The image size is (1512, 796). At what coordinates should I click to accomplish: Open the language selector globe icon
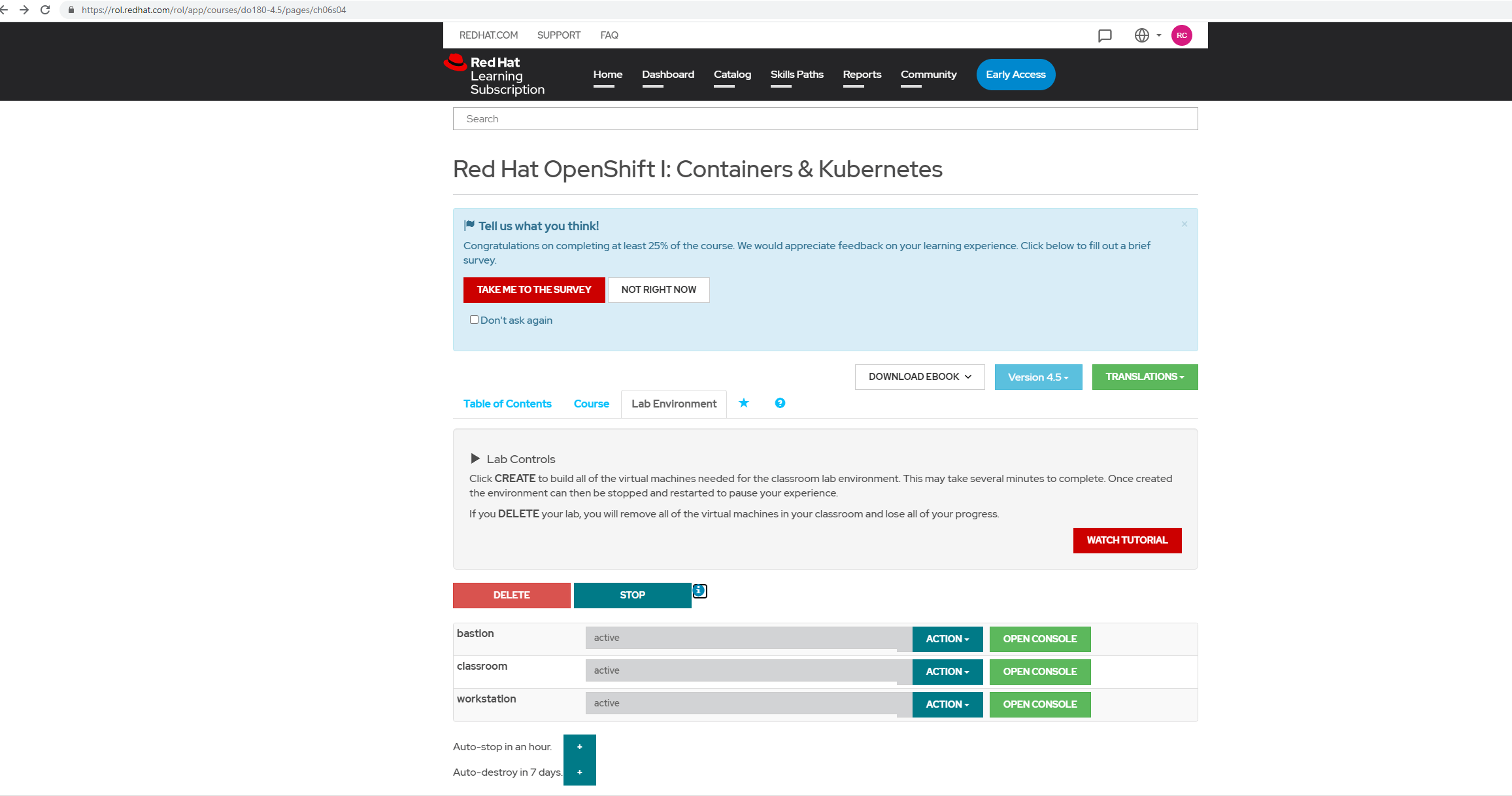(x=1142, y=36)
